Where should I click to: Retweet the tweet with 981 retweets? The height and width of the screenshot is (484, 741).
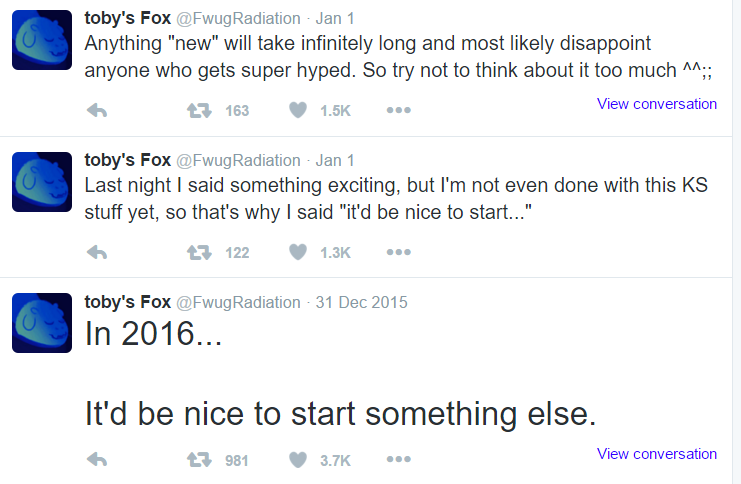(x=201, y=460)
